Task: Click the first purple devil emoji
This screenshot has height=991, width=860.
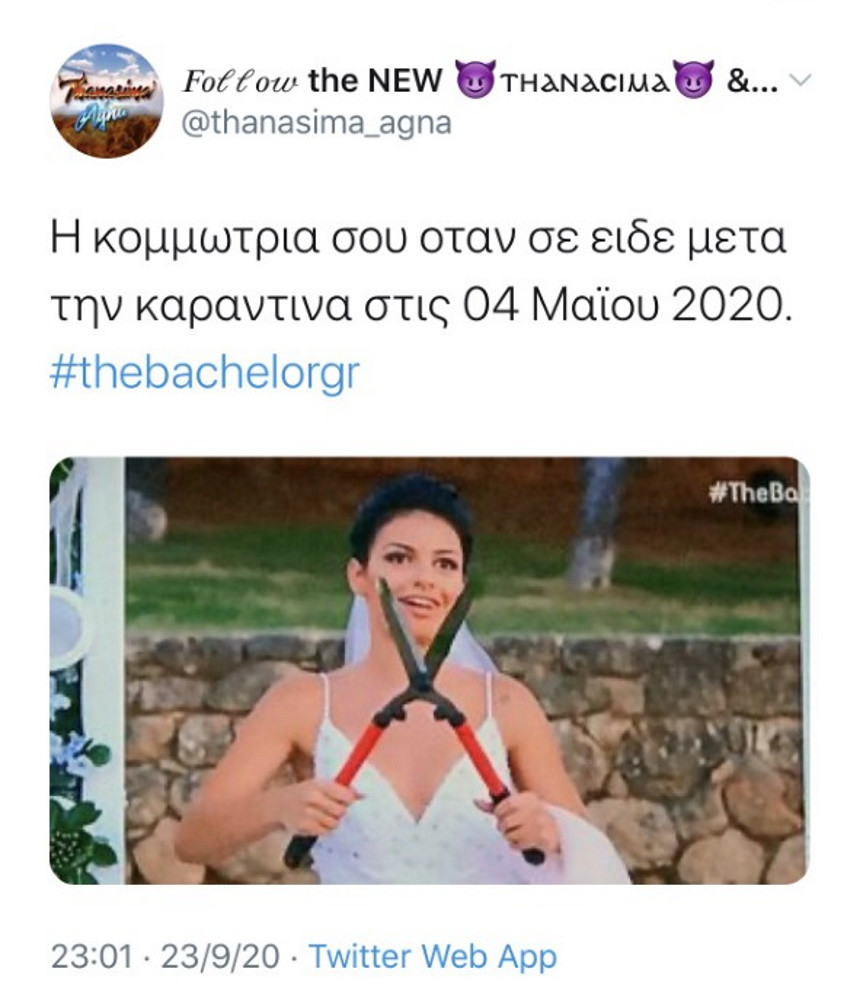Action: tap(476, 80)
